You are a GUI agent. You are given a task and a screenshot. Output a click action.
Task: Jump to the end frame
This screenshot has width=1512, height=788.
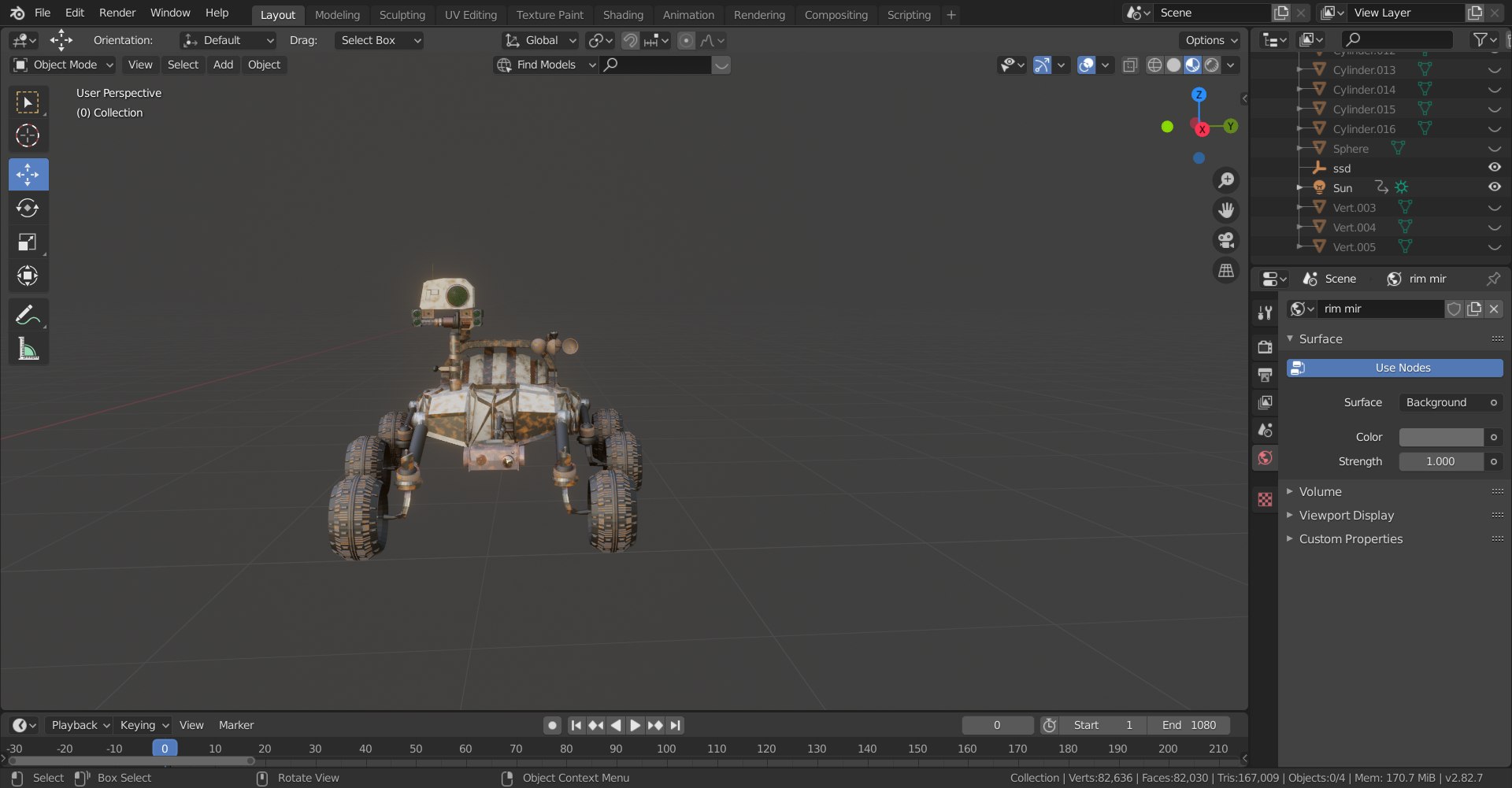[x=676, y=725]
